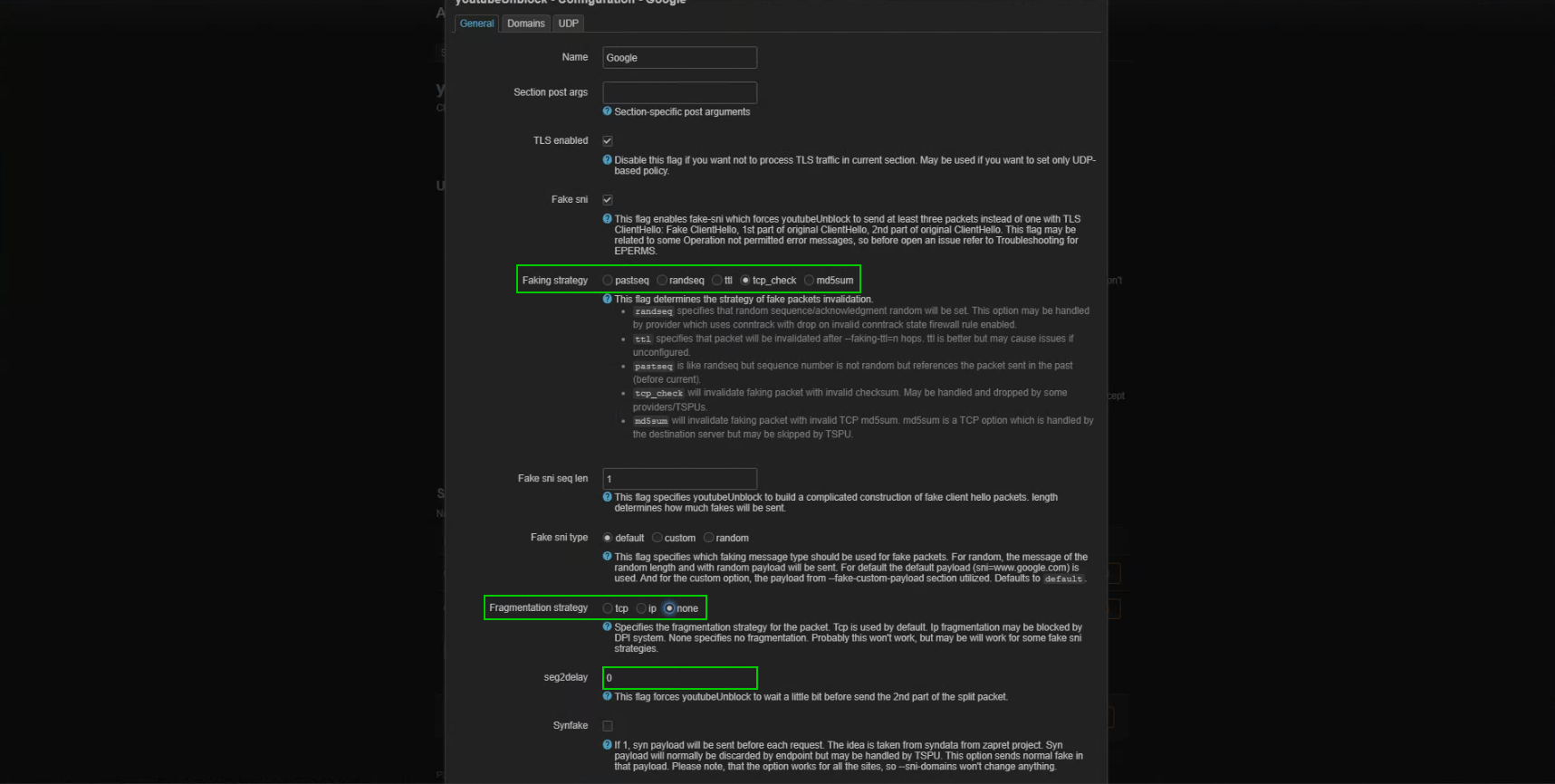Focus the Section post args input
1555x784 pixels.
679,92
